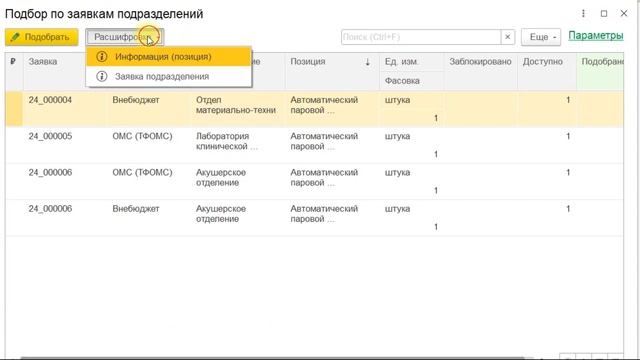640x360 pixels.
Task: Click штука cell in row 24_000005
Action: coord(397,136)
